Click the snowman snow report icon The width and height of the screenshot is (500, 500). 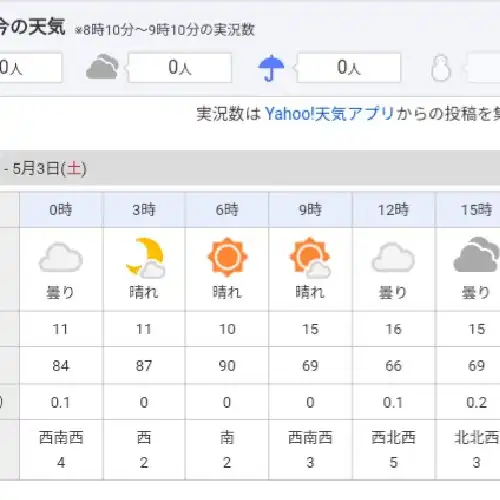click(441, 68)
